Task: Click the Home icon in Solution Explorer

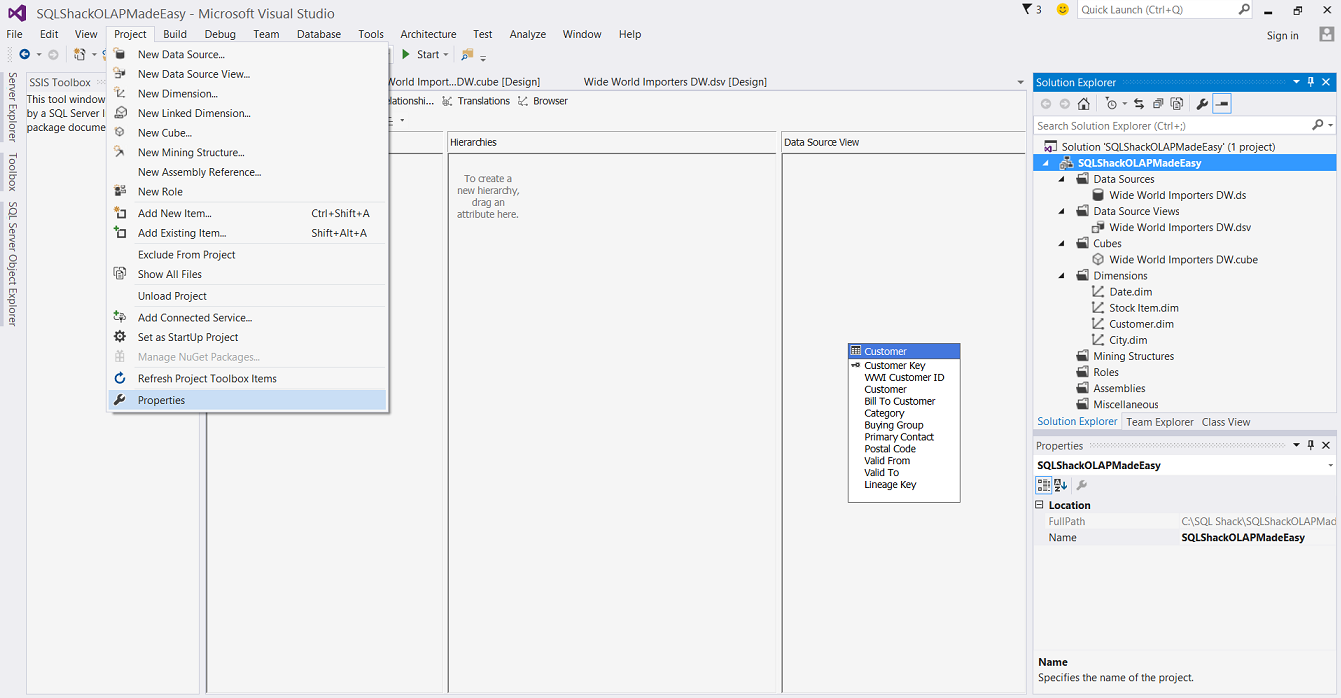Action: [1083, 104]
